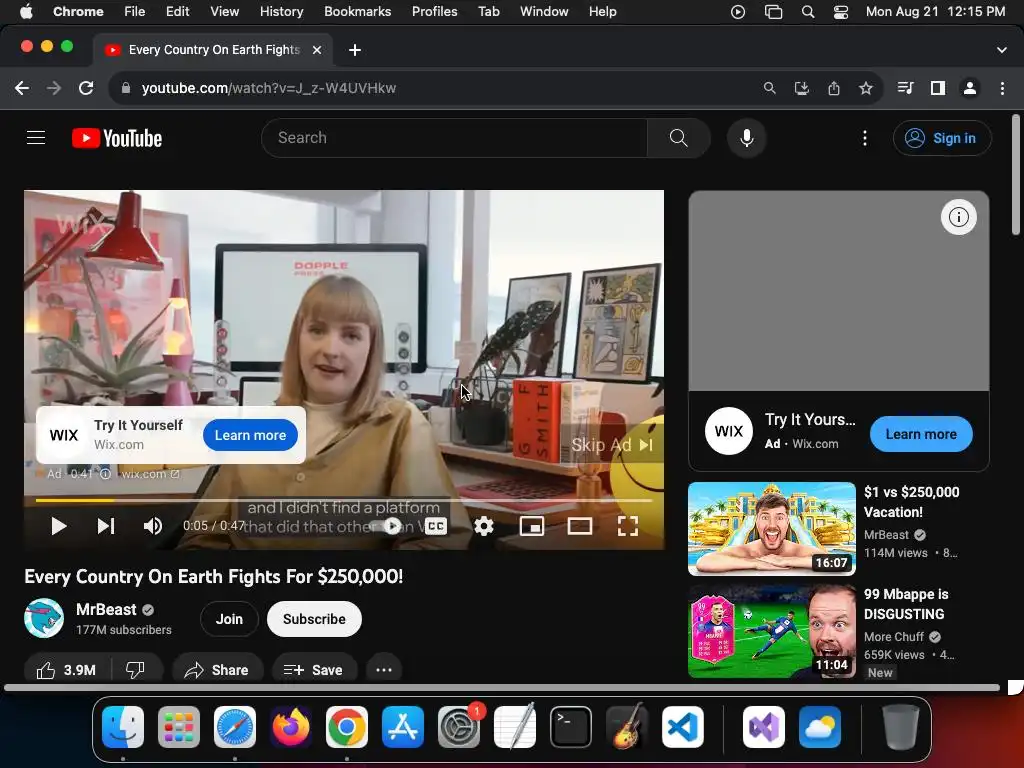This screenshot has height=768, width=1024.
Task: Enter fullscreen mode
Action: (x=628, y=526)
